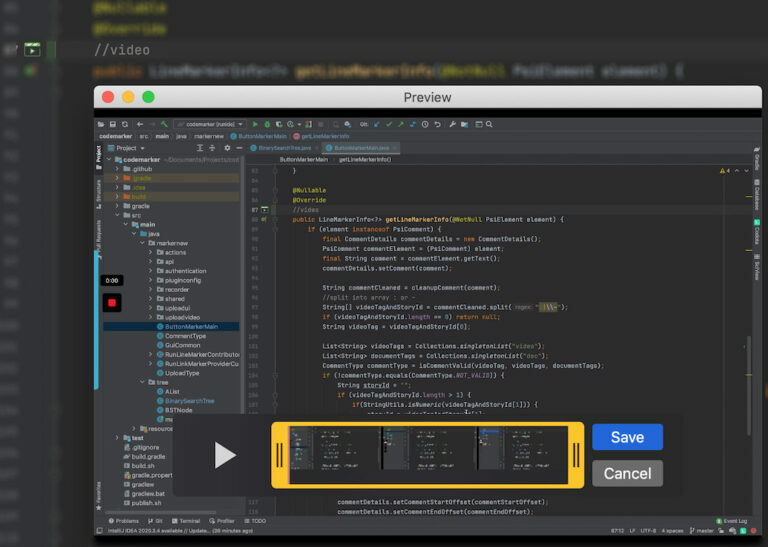Click the Project panel gear options icon
The height and width of the screenshot is (547, 768).
point(227,148)
